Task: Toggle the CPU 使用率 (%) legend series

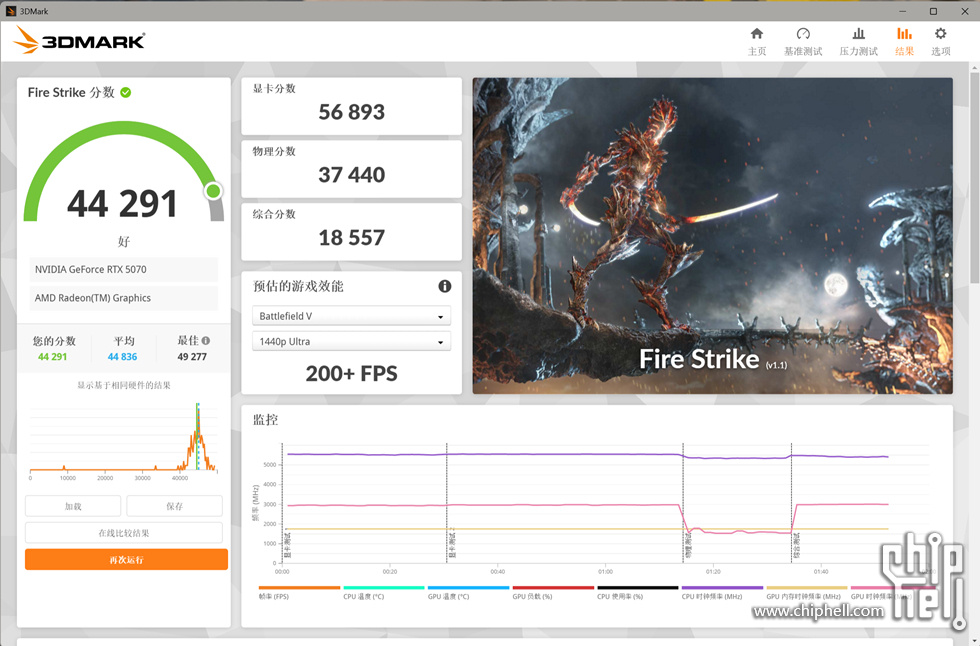Action: pyautogui.click(x=638, y=593)
